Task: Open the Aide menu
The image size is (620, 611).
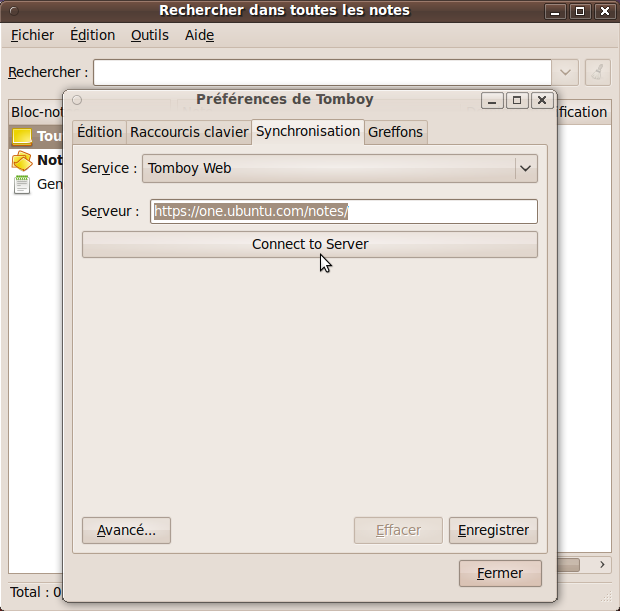Action: click(x=200, y=35)
